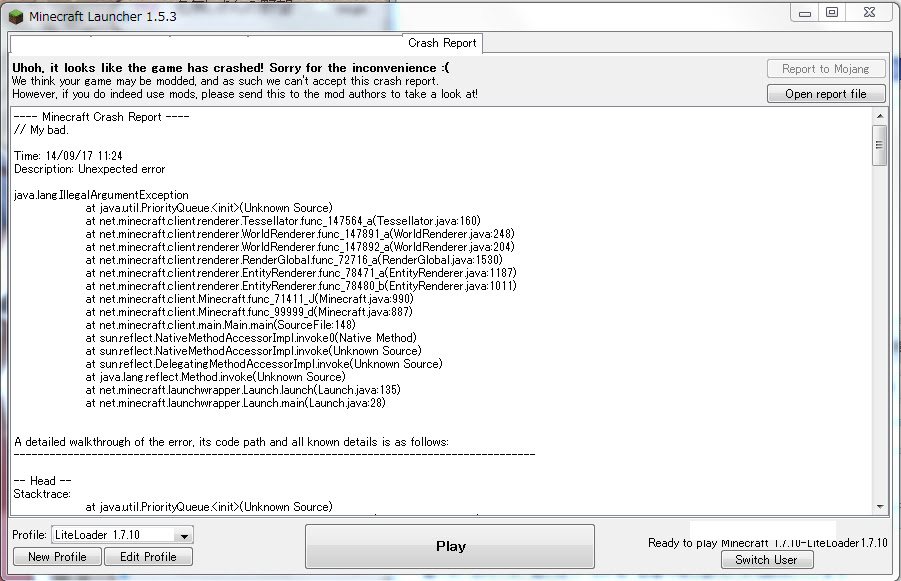Close the Minecraft Launcher window
Viewport: 901px width, 581px height.
coord(869,12)
